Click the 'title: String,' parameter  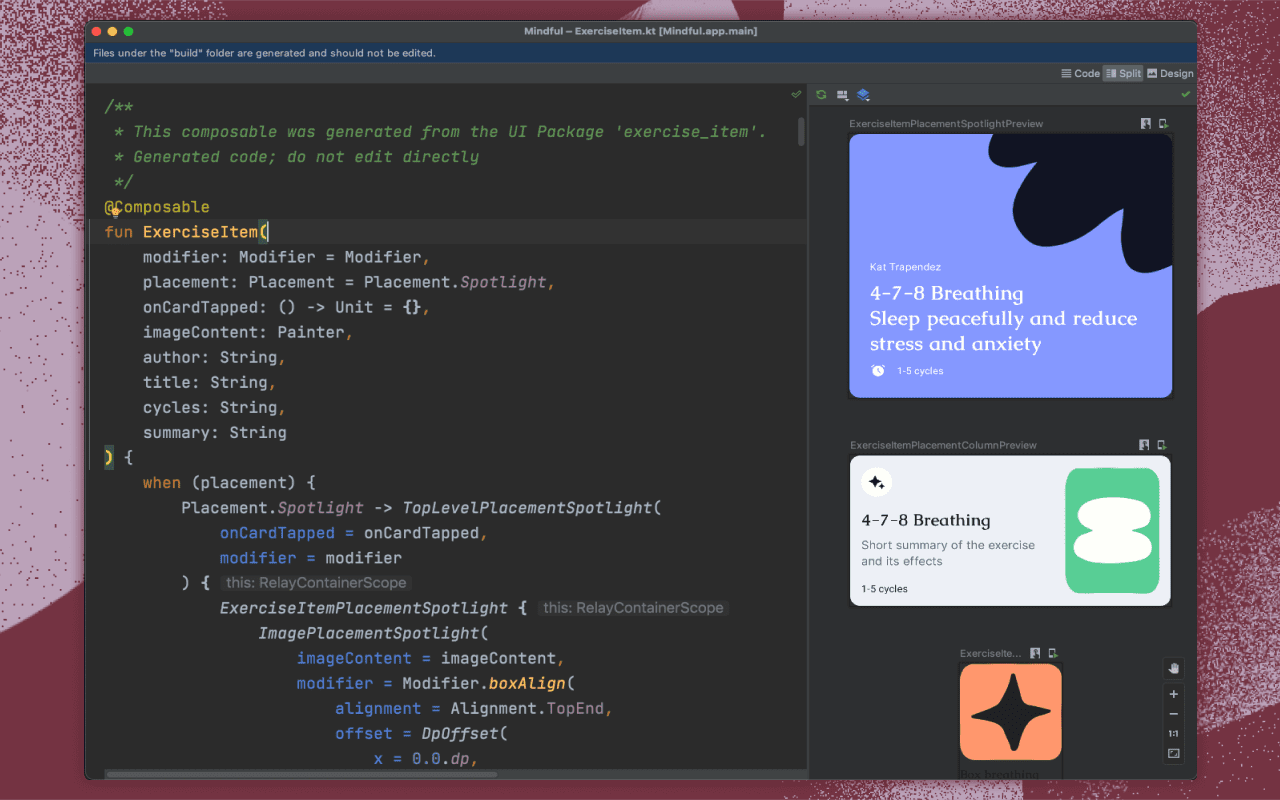(x=210, y=382)
